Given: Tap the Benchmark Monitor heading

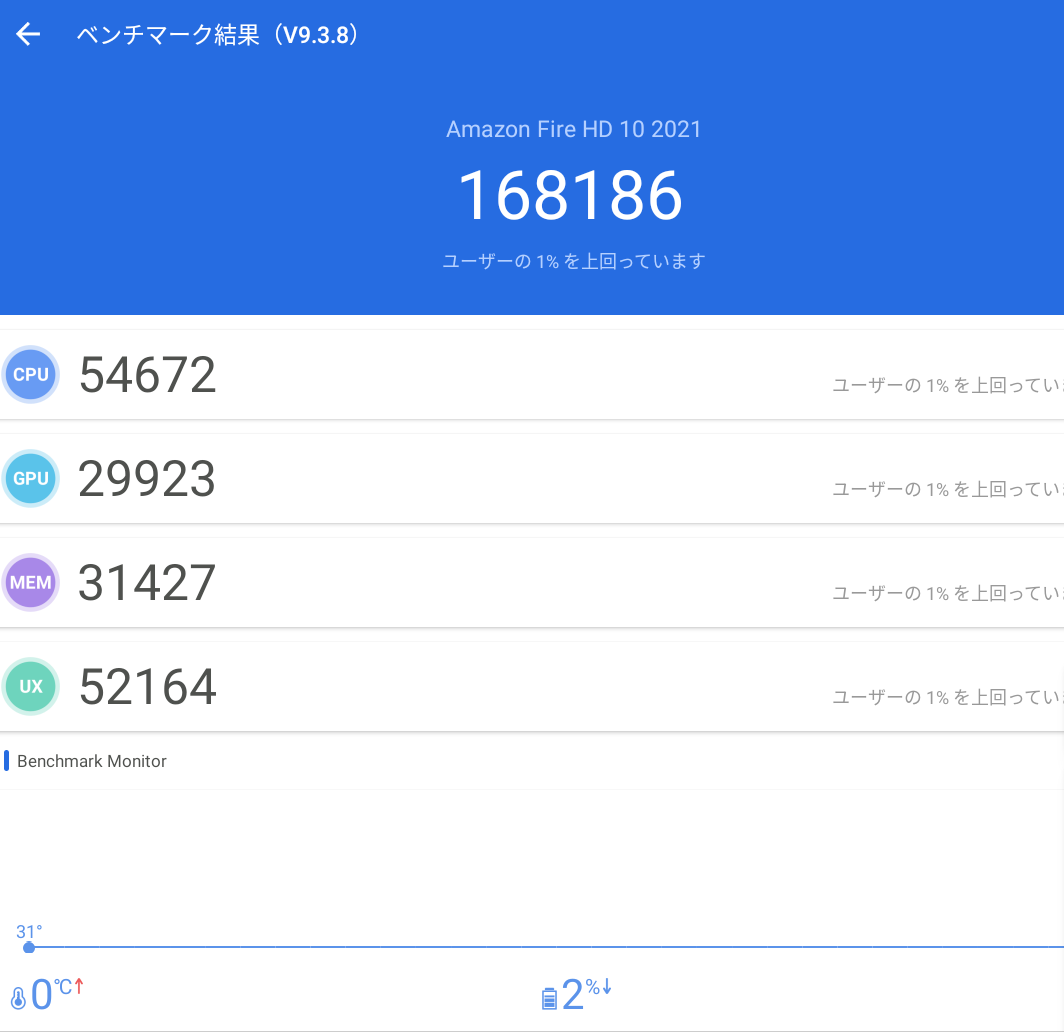Looking at the screenshot, I should [92, 761].
